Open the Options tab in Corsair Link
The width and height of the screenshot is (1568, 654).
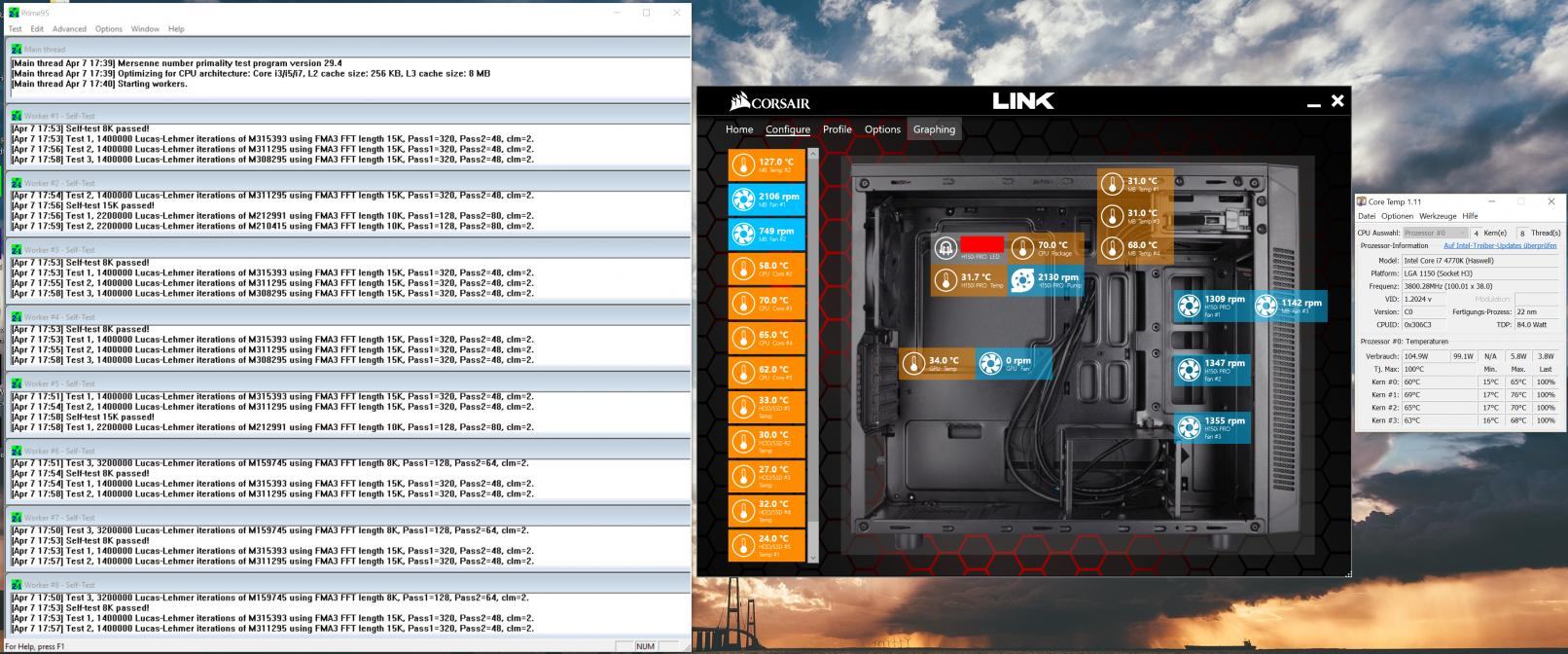(882, 129)
